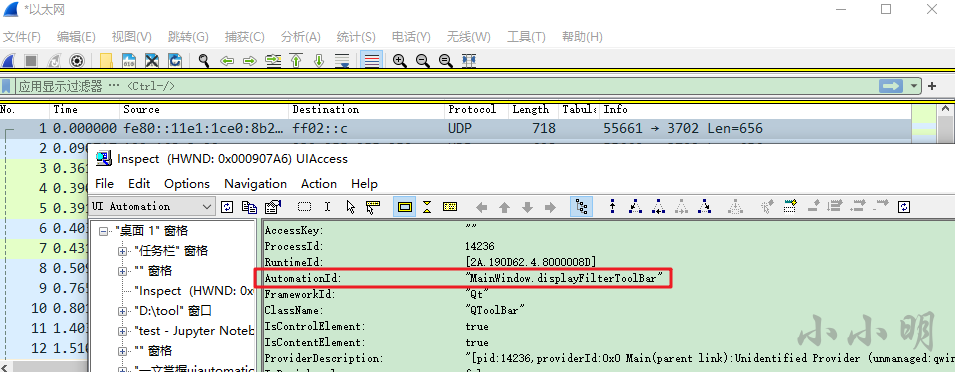The image size is (955, 372).
Task: Click the reload capture file icon
Action: 175,61
